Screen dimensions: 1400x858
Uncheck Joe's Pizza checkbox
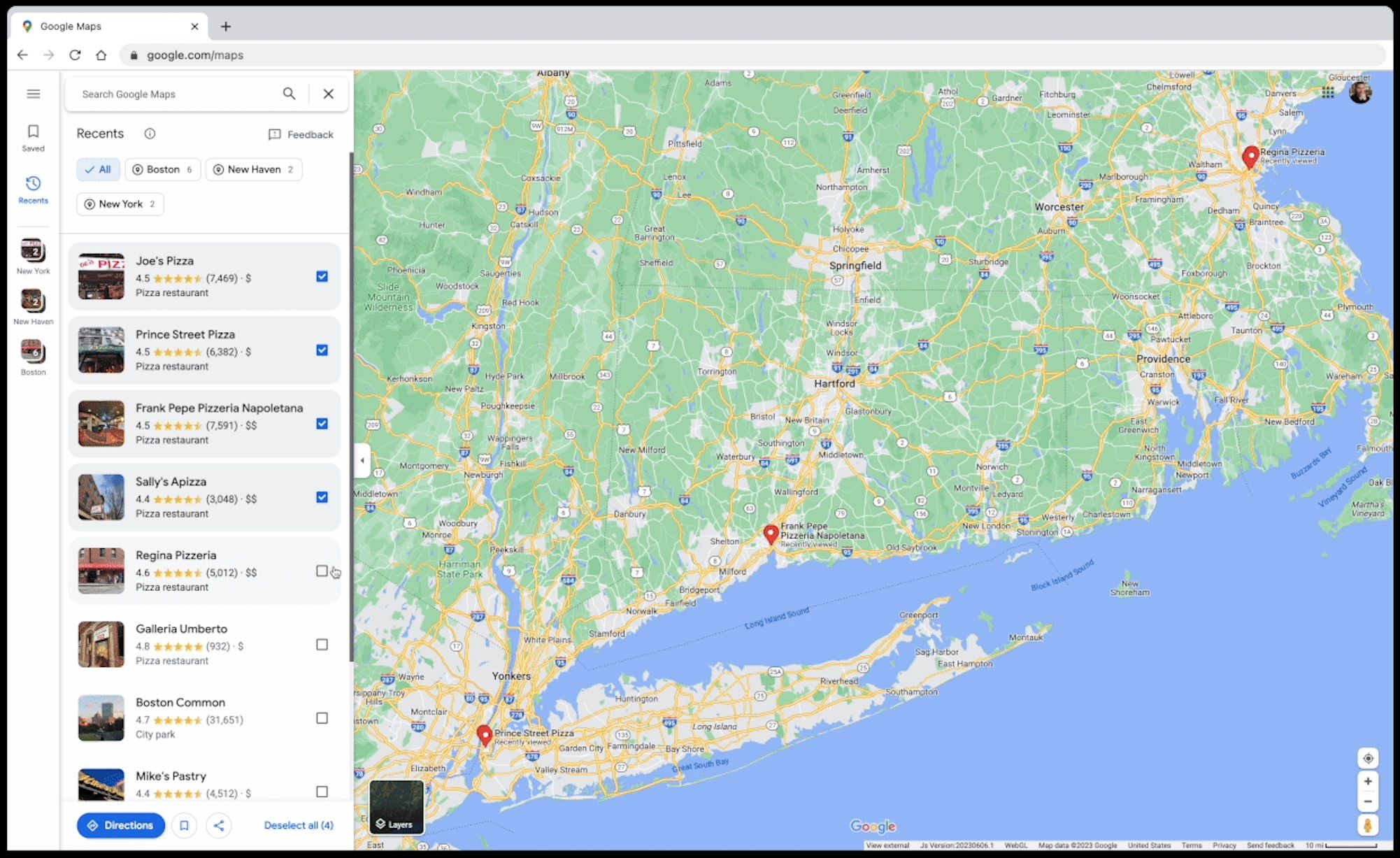[322, 276]
